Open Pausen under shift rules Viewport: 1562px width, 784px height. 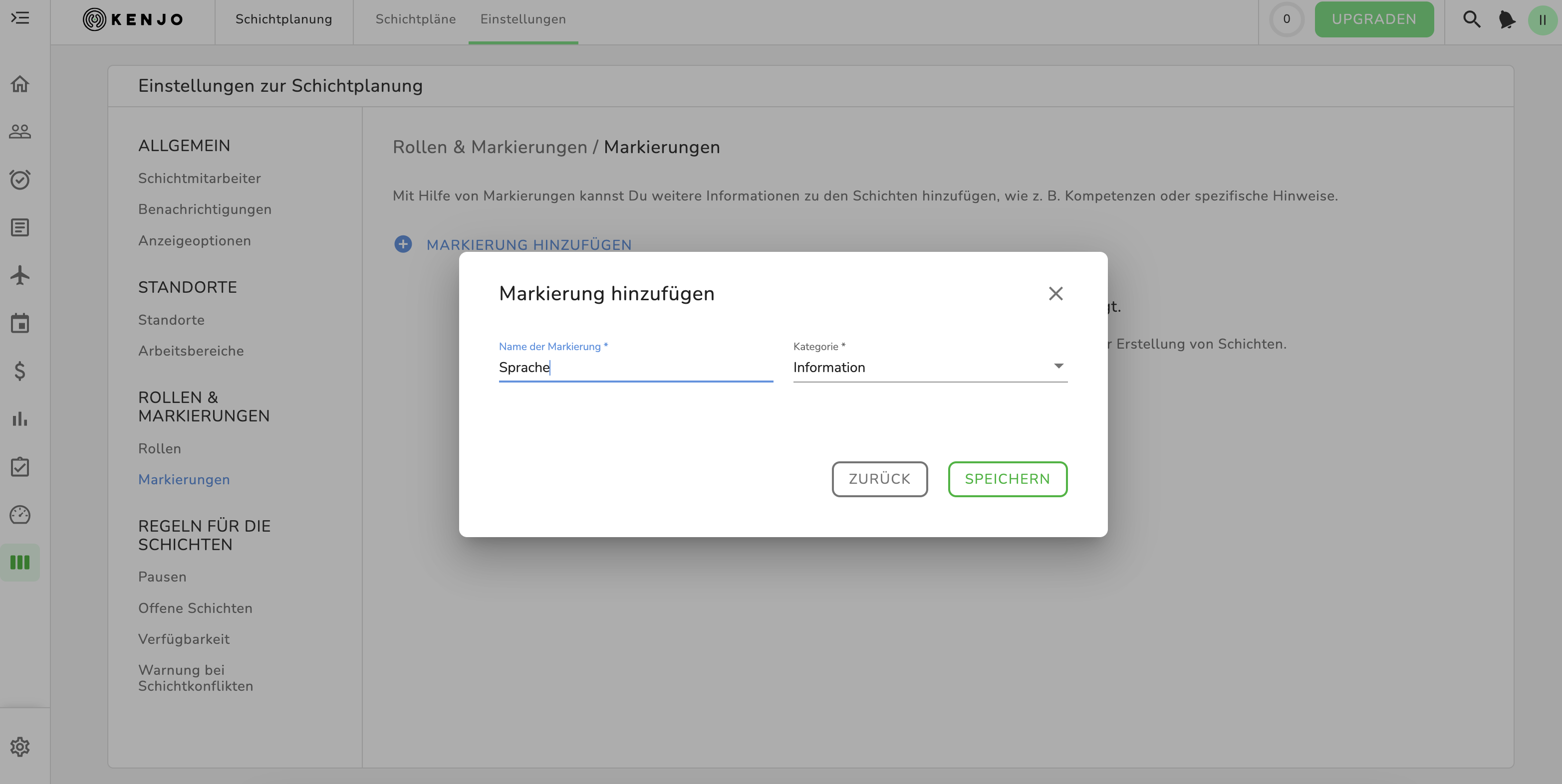(x=162, y=577)
